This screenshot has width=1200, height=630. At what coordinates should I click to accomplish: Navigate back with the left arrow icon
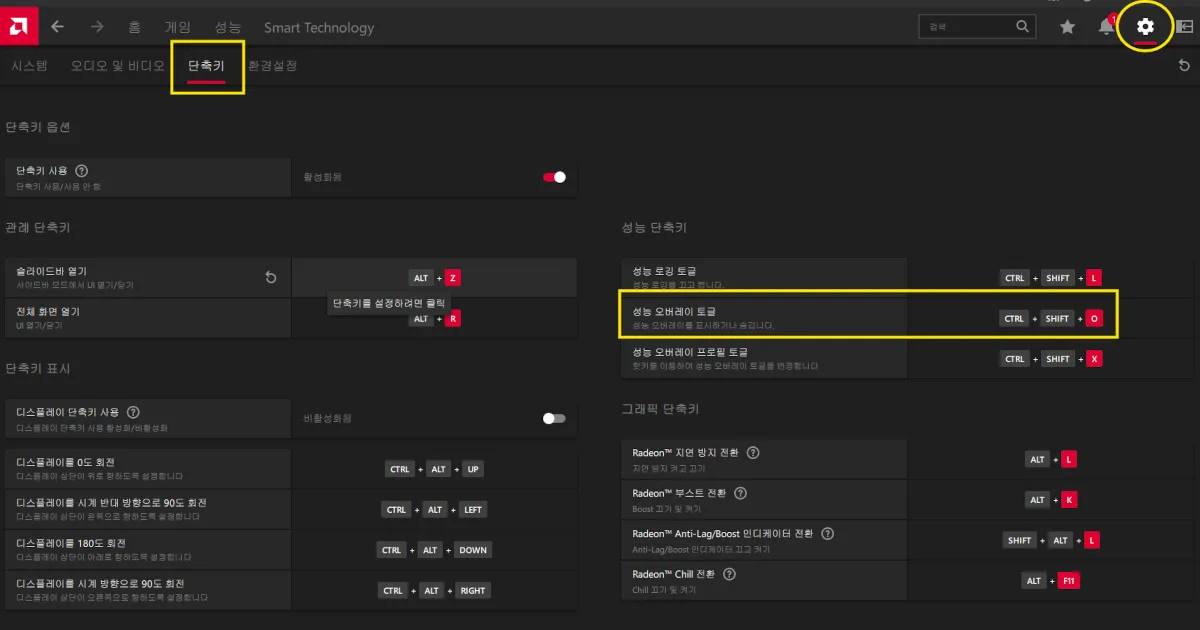tap(57, 27)
